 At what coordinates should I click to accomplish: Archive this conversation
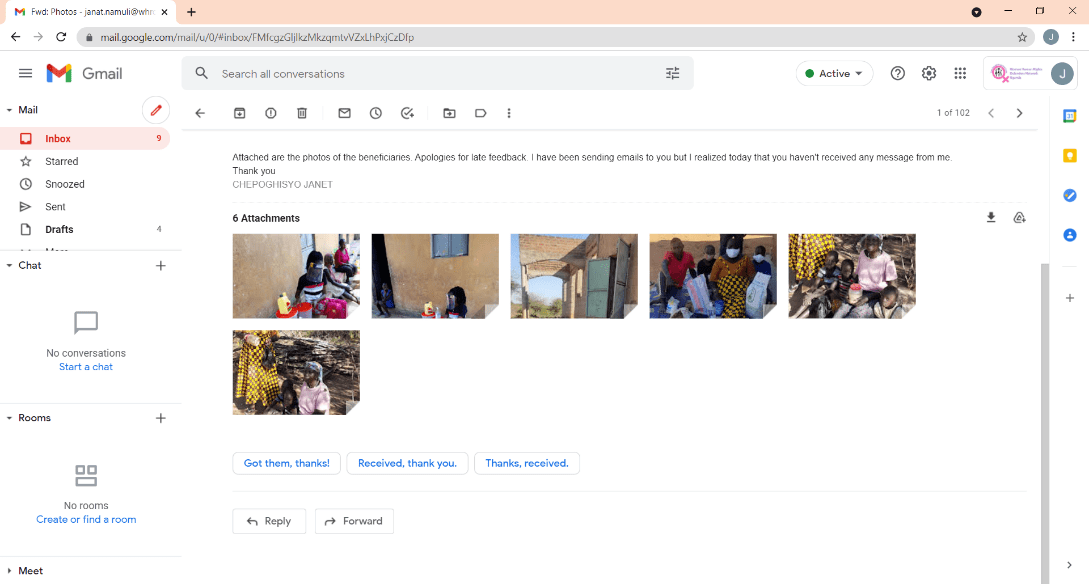click(x=240, y=113)
